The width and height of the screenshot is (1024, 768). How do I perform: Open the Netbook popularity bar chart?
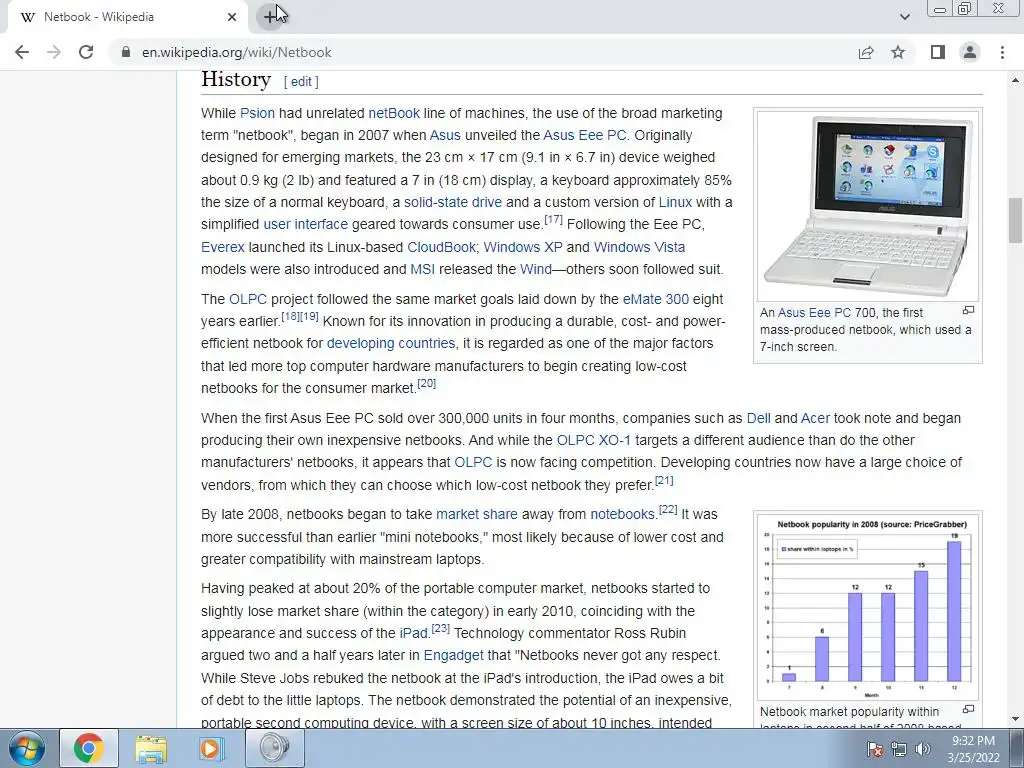[867, 607]
